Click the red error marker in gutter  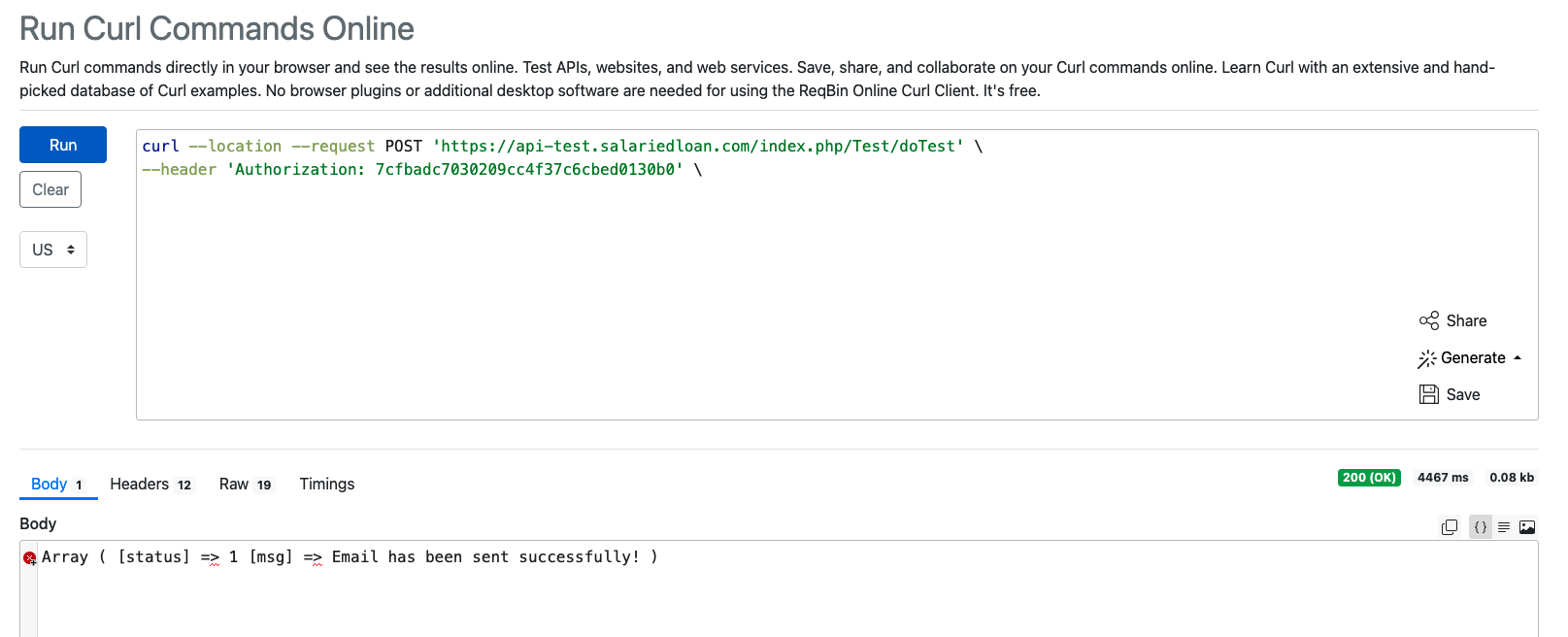29,557
